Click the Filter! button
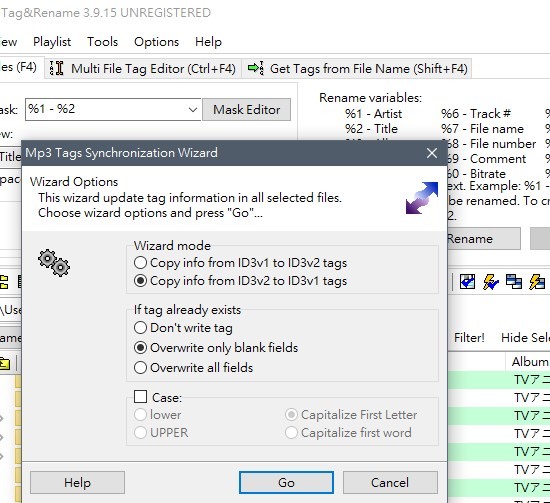Screen dimensions: 550x503 (469, 337)
